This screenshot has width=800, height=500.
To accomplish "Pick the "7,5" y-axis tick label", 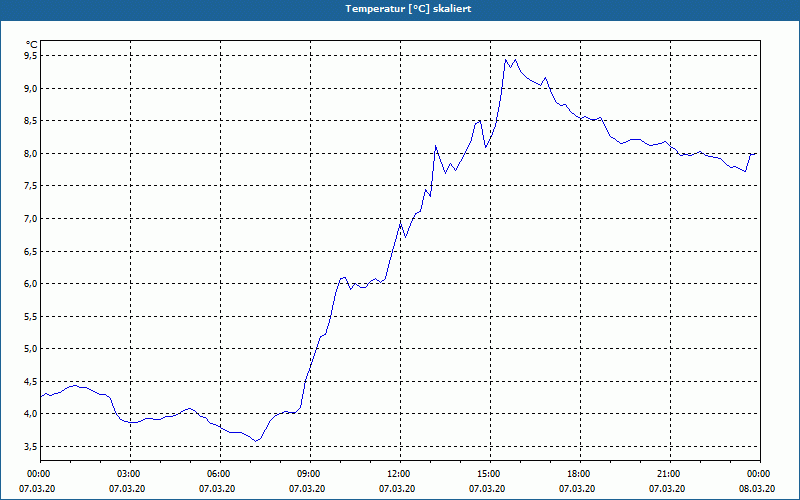I will (x=31, y=186).
